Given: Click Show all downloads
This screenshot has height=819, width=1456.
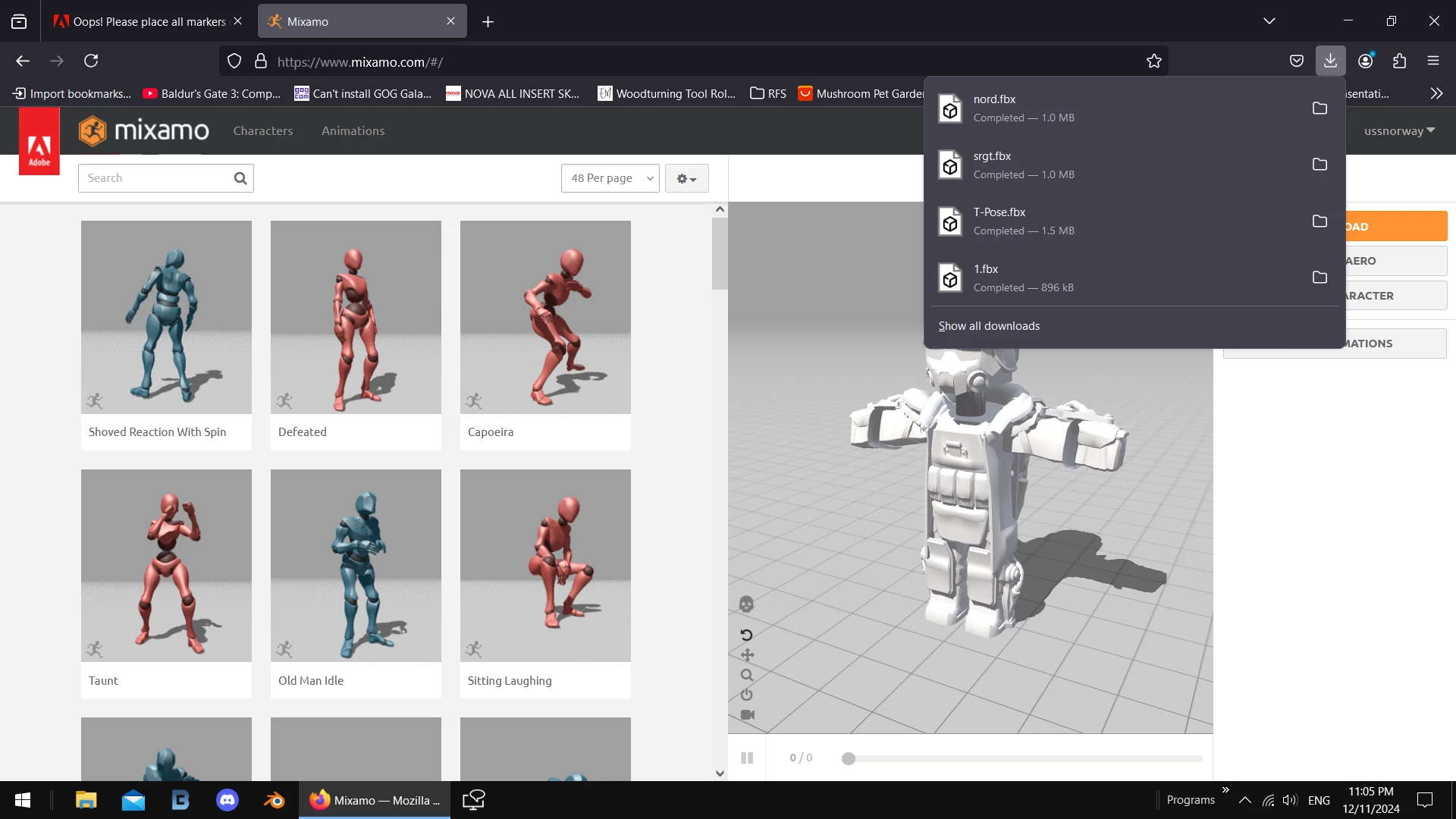Looking at the screenshot, I should coord(989,326).
